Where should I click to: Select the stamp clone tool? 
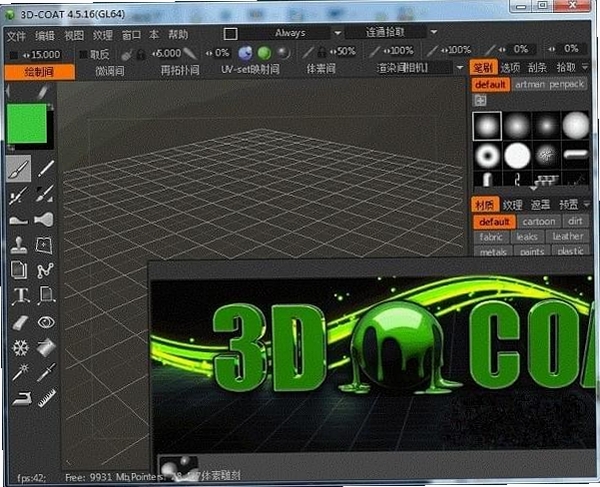coord(19,245)
